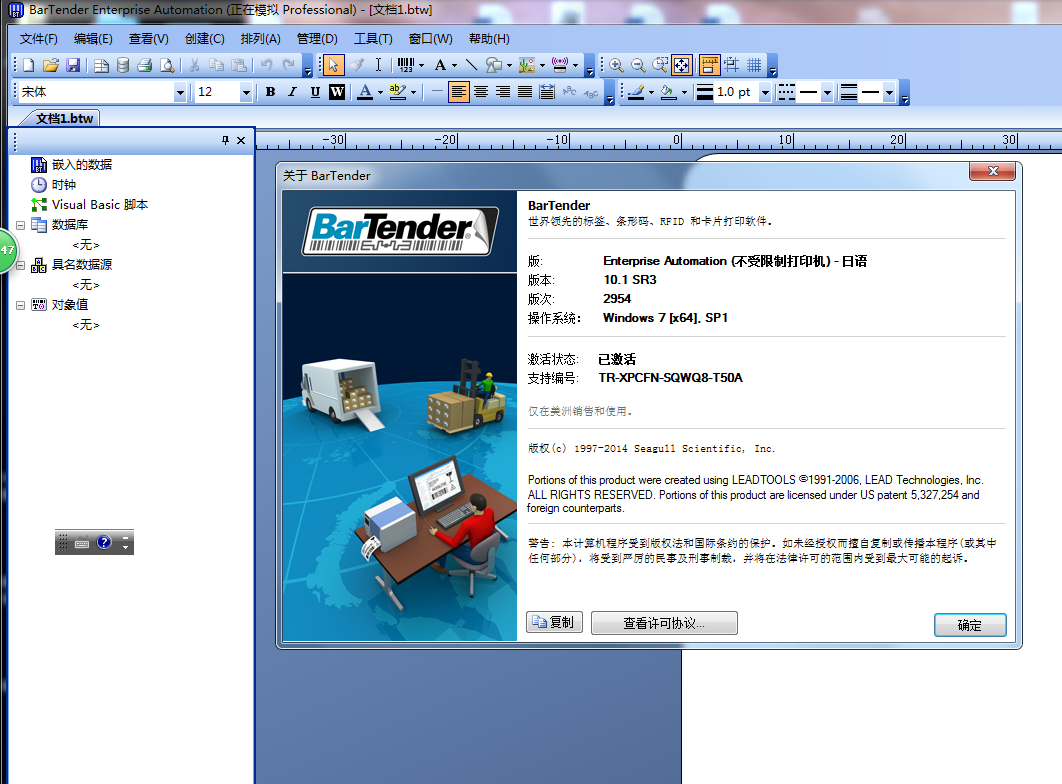Click the align to guides icon

pos(731,65)
